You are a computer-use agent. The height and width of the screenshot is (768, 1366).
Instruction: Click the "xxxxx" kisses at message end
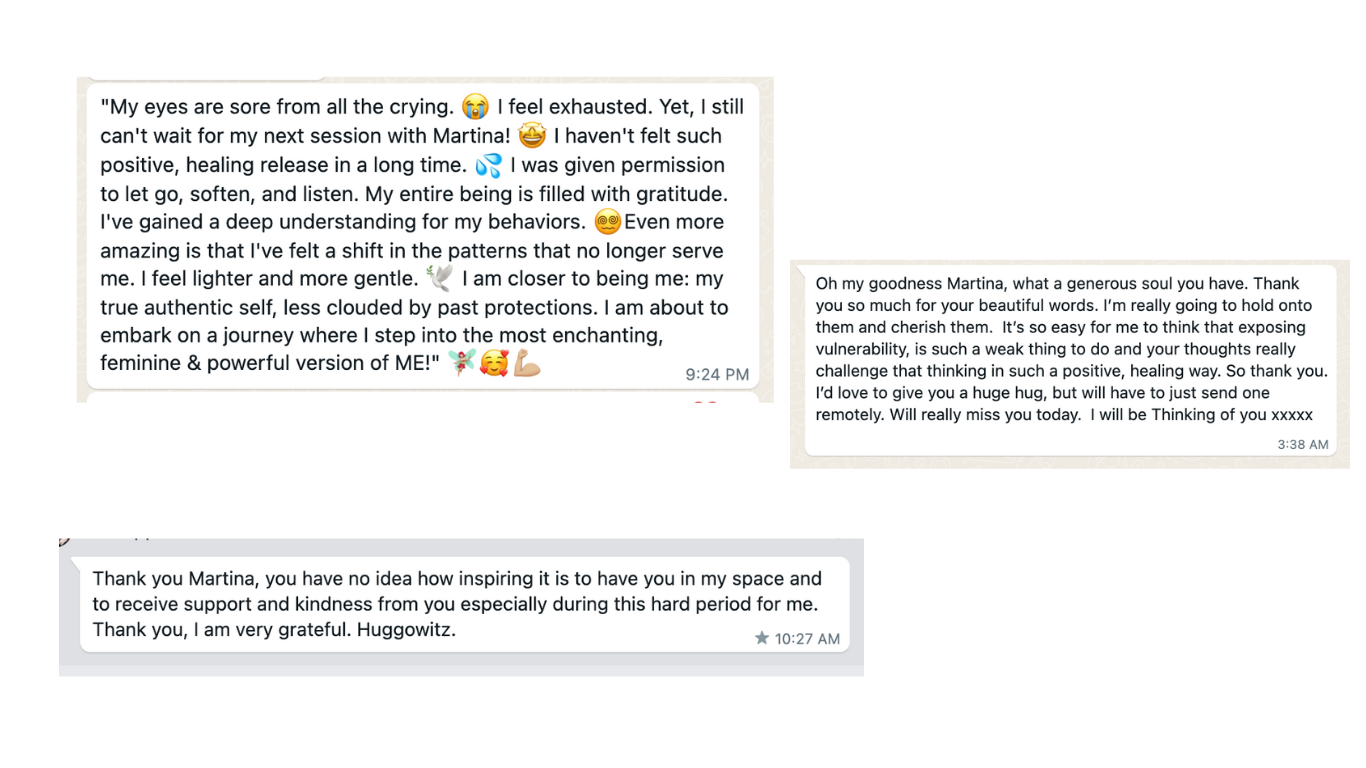[1291, 415]
